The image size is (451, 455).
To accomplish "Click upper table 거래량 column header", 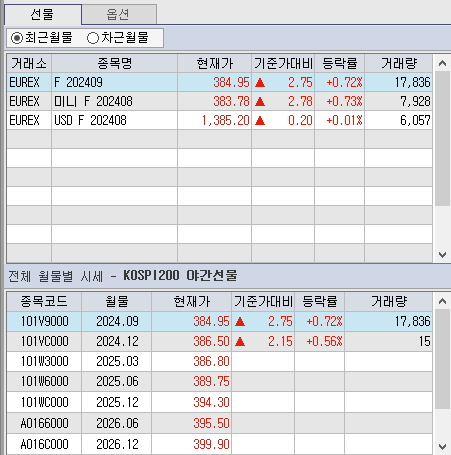I will tap(399, 63).
